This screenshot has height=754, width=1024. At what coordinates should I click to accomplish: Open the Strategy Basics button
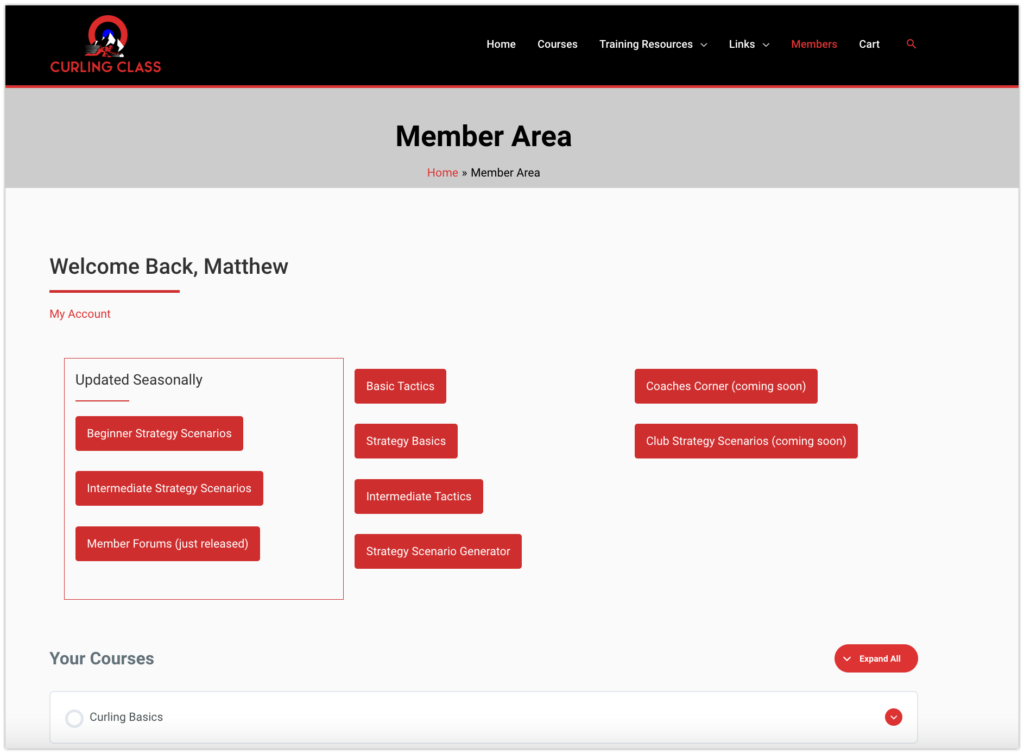click(406, 441)
